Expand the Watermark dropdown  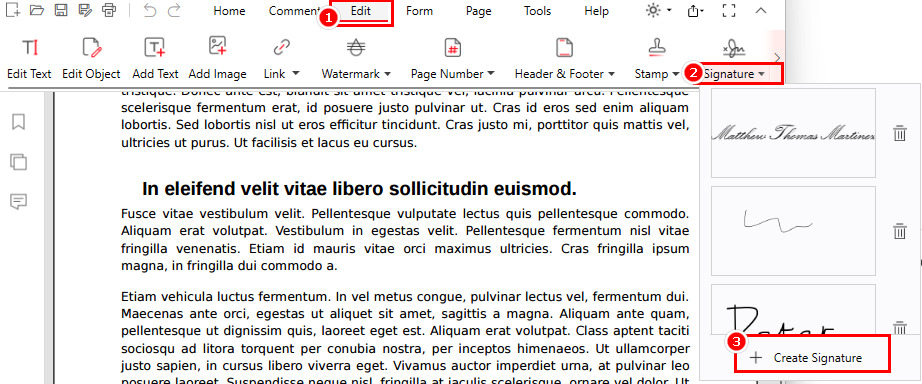click(356, 58)
